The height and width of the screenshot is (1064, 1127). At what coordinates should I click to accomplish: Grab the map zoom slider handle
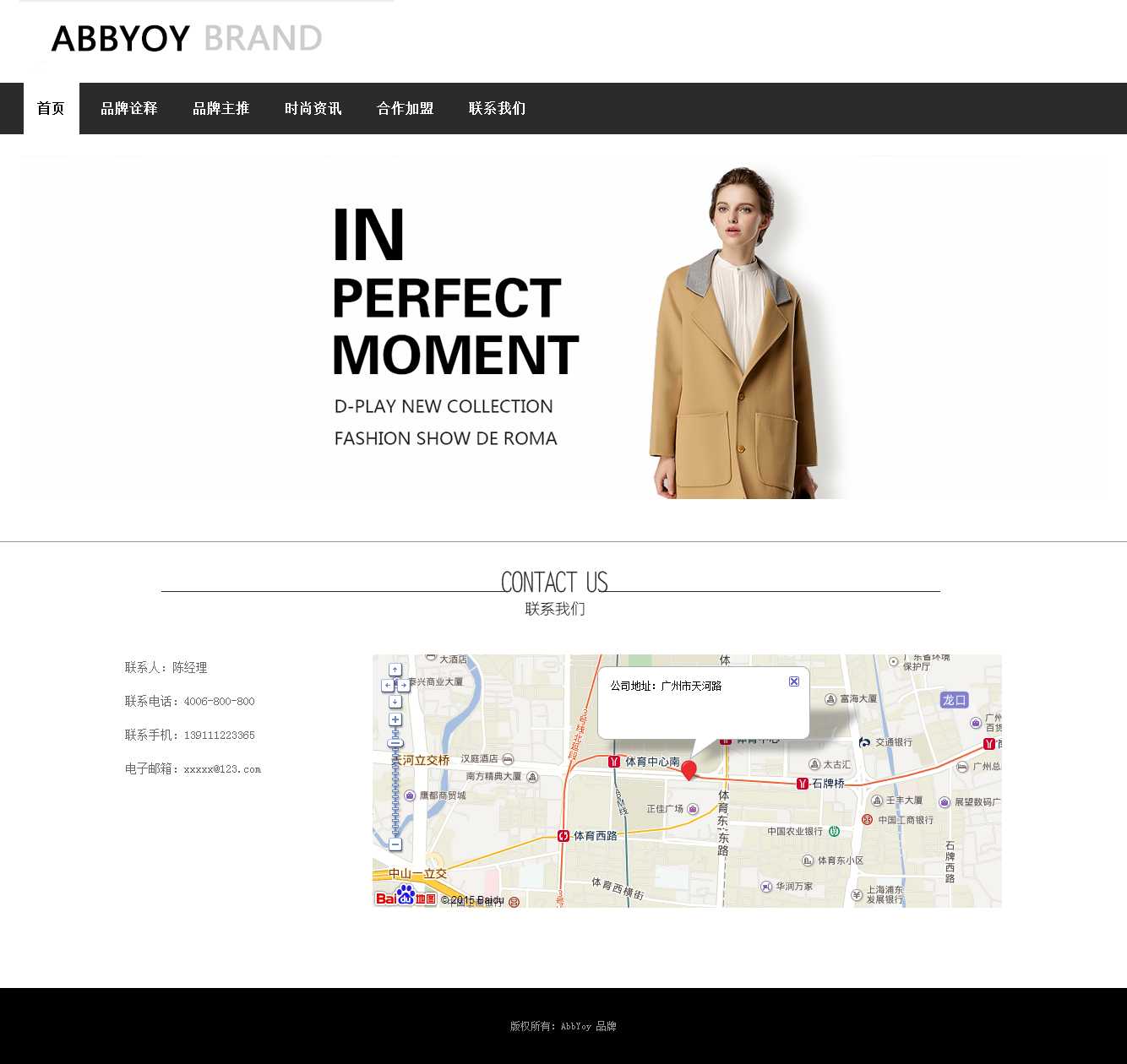coord(395,743)
